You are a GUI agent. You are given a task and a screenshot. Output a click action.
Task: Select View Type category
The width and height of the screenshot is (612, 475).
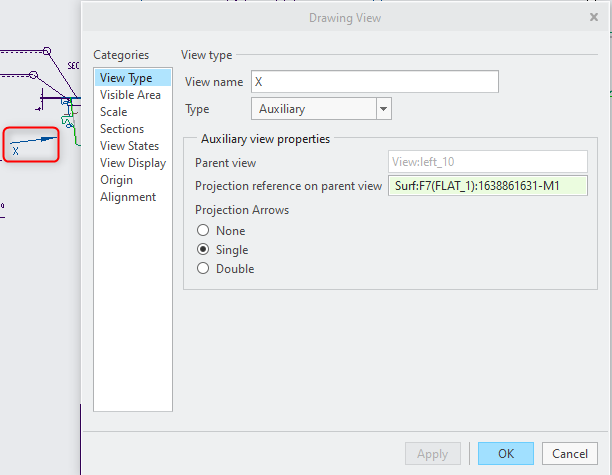click(126, 78)
